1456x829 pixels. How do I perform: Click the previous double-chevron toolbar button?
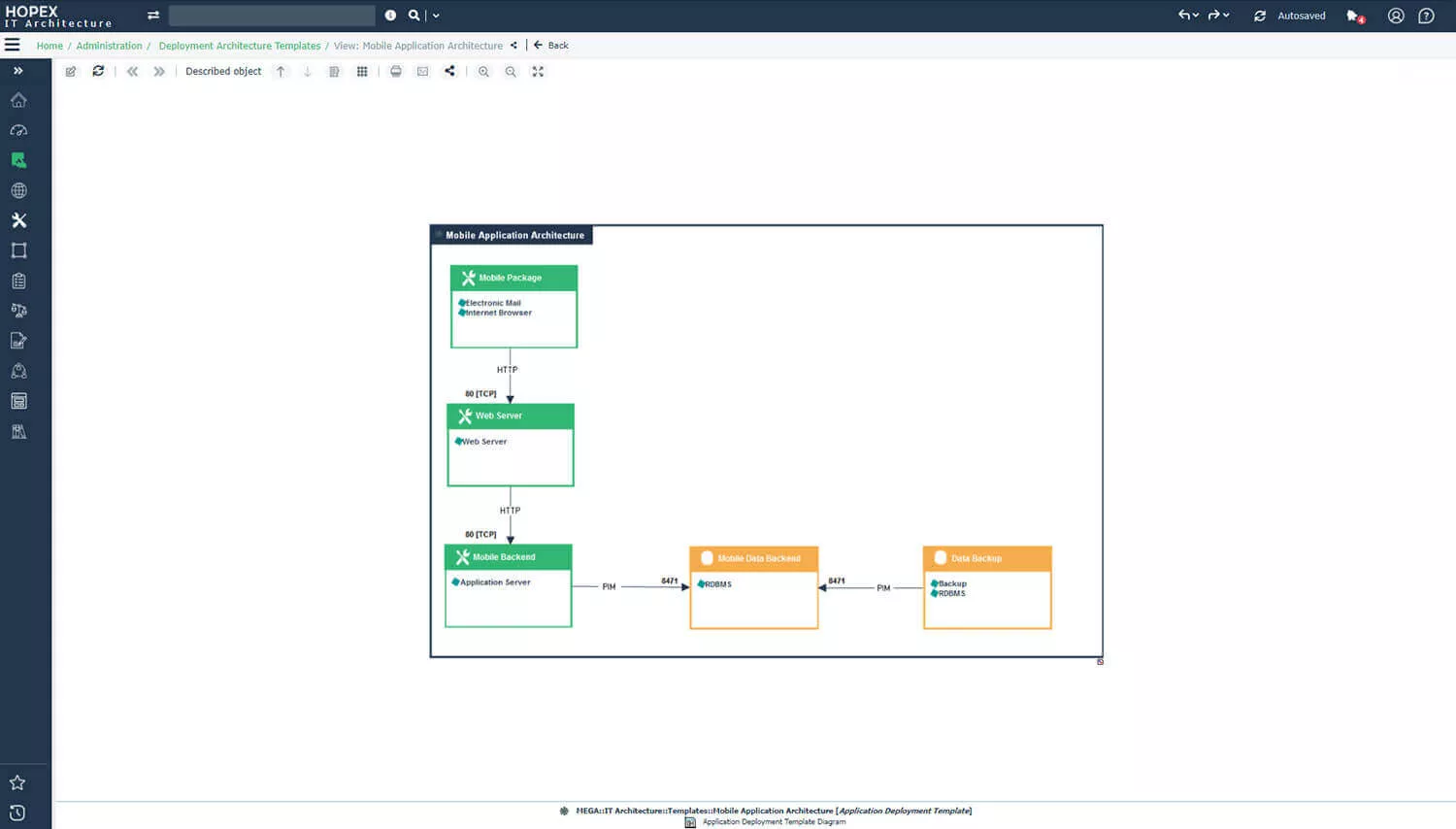(132, 71)
